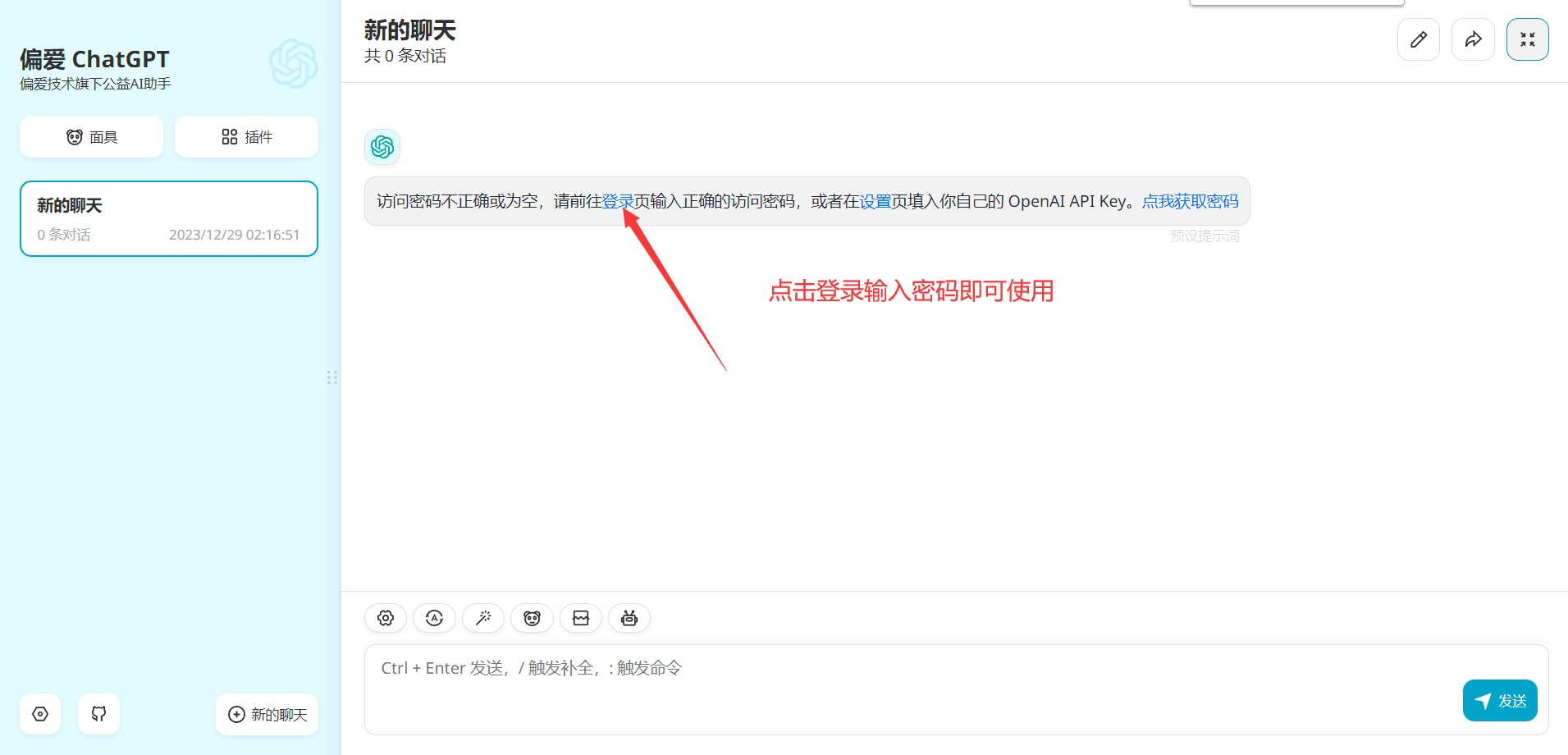Open the 面具 masks page

pos(91,137)
